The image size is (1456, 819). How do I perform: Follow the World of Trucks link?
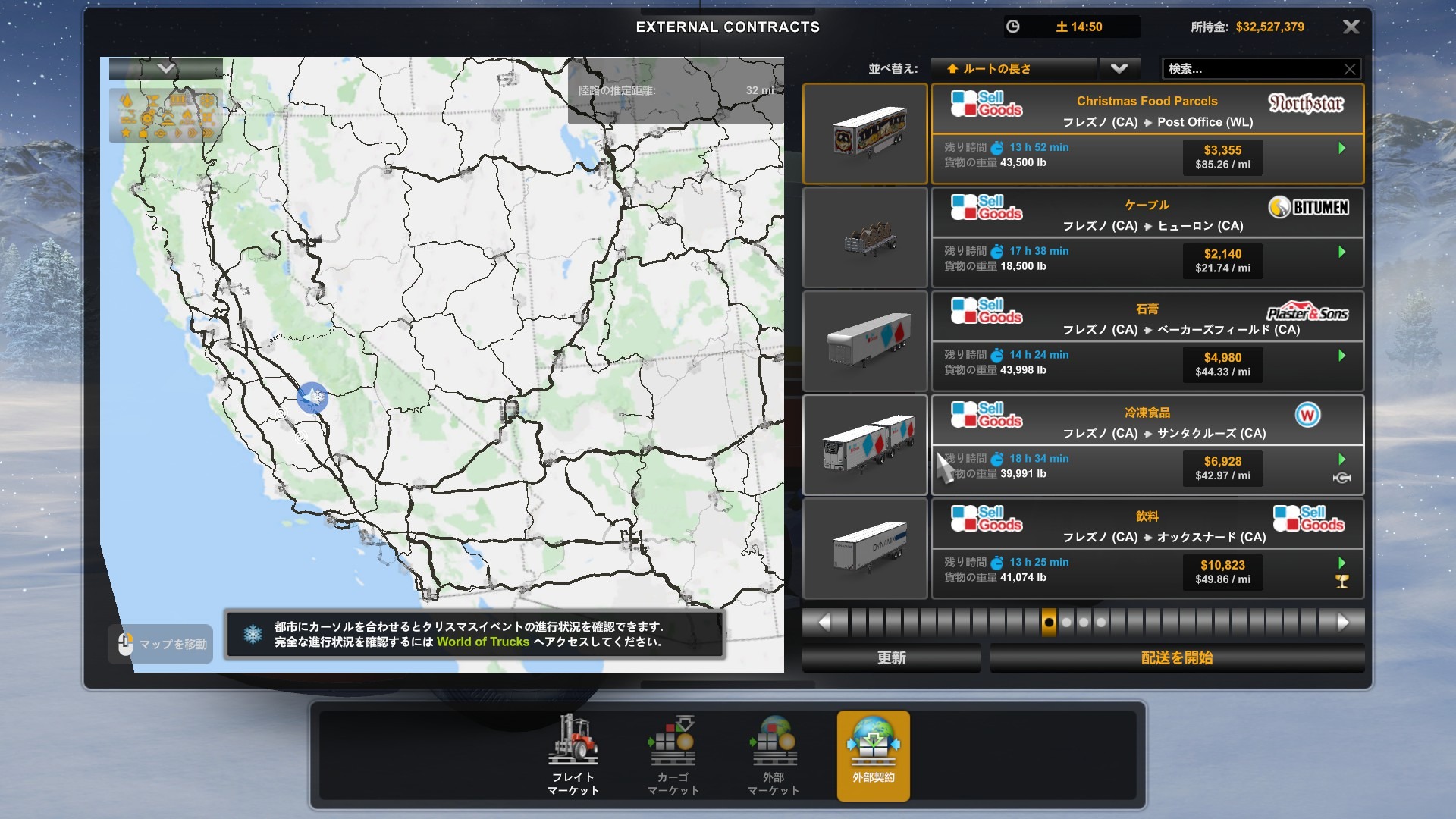click(482, 642)
